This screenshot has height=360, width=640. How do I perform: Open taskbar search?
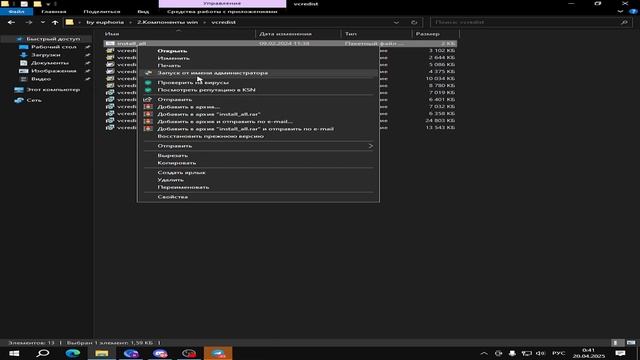click(x=43, y=353)
